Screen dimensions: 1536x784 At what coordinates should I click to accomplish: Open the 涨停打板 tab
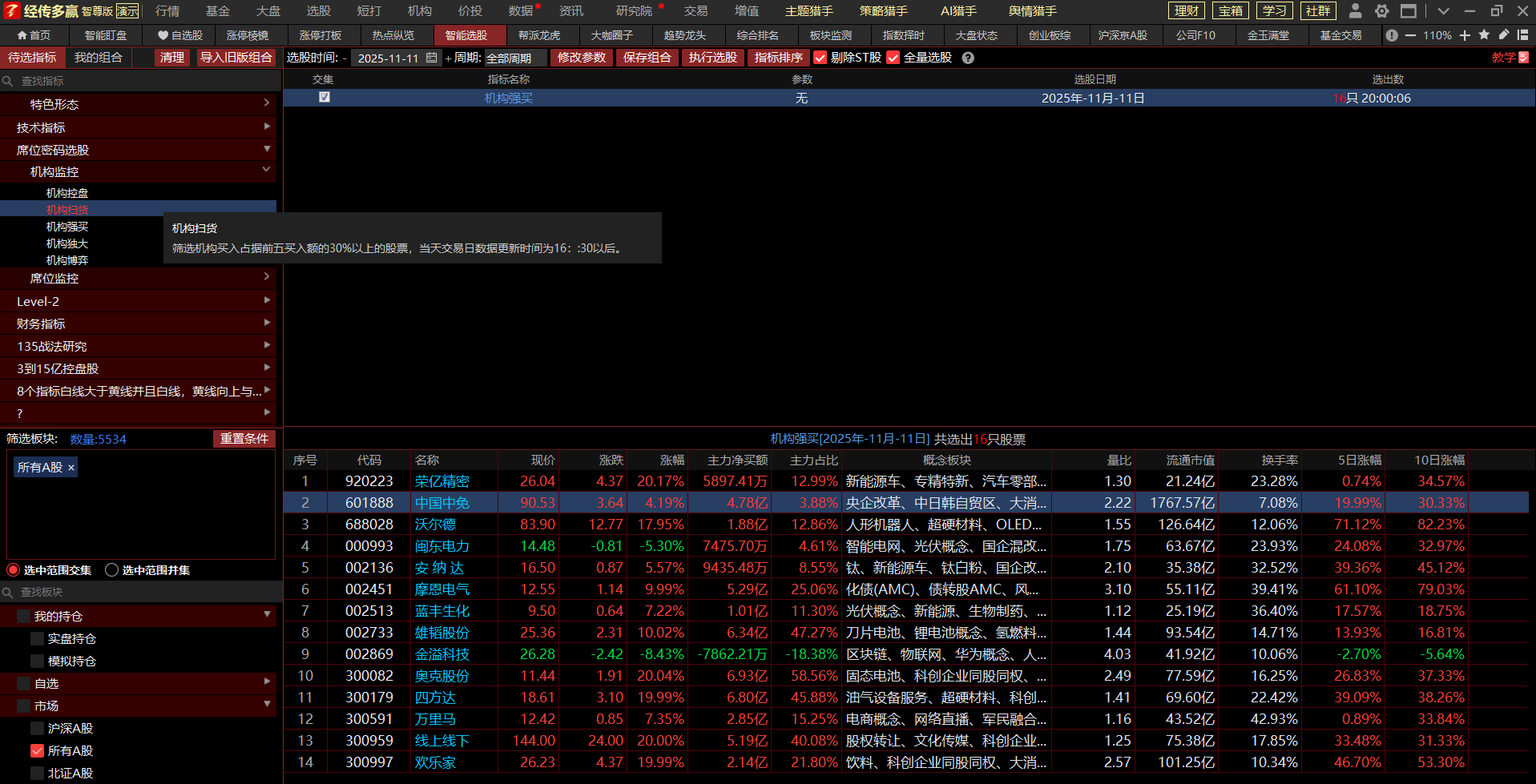[x=321, y=35]
